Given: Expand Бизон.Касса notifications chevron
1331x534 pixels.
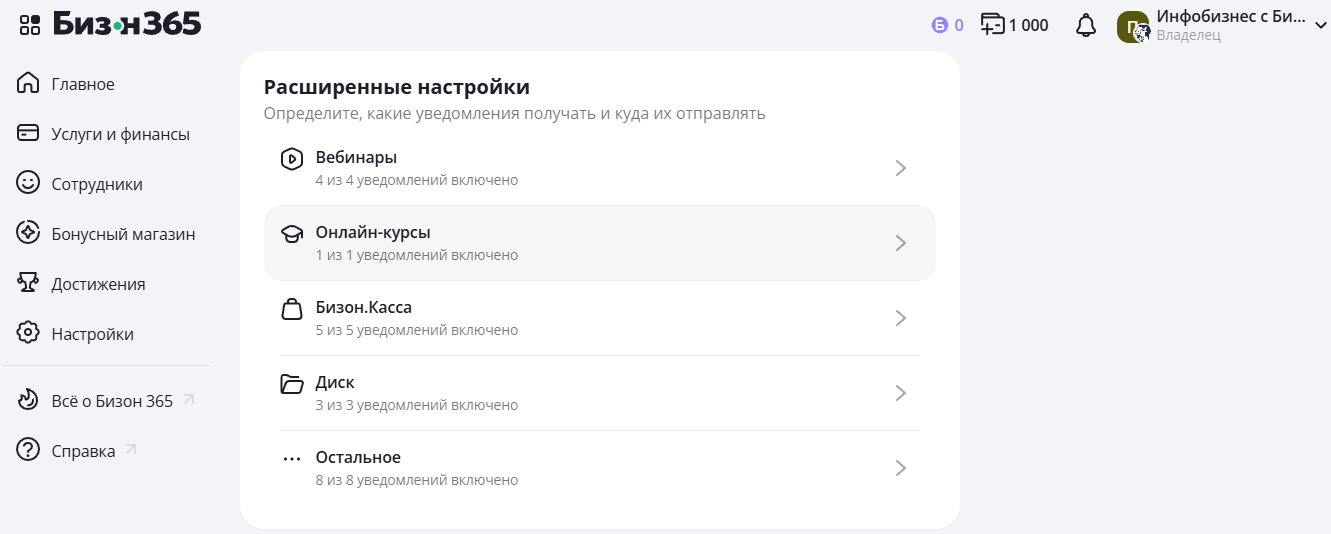Looking at the screenshot, I should click(x=900, y=318).
